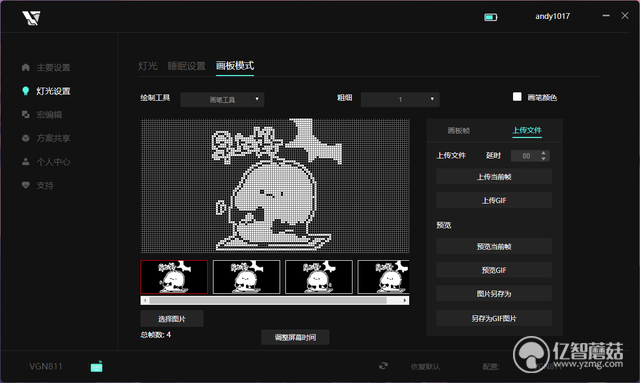Click the 总帧数: 4 frame count text
Viewport: 640px width, 383px height.
click(x=156, y=335)
